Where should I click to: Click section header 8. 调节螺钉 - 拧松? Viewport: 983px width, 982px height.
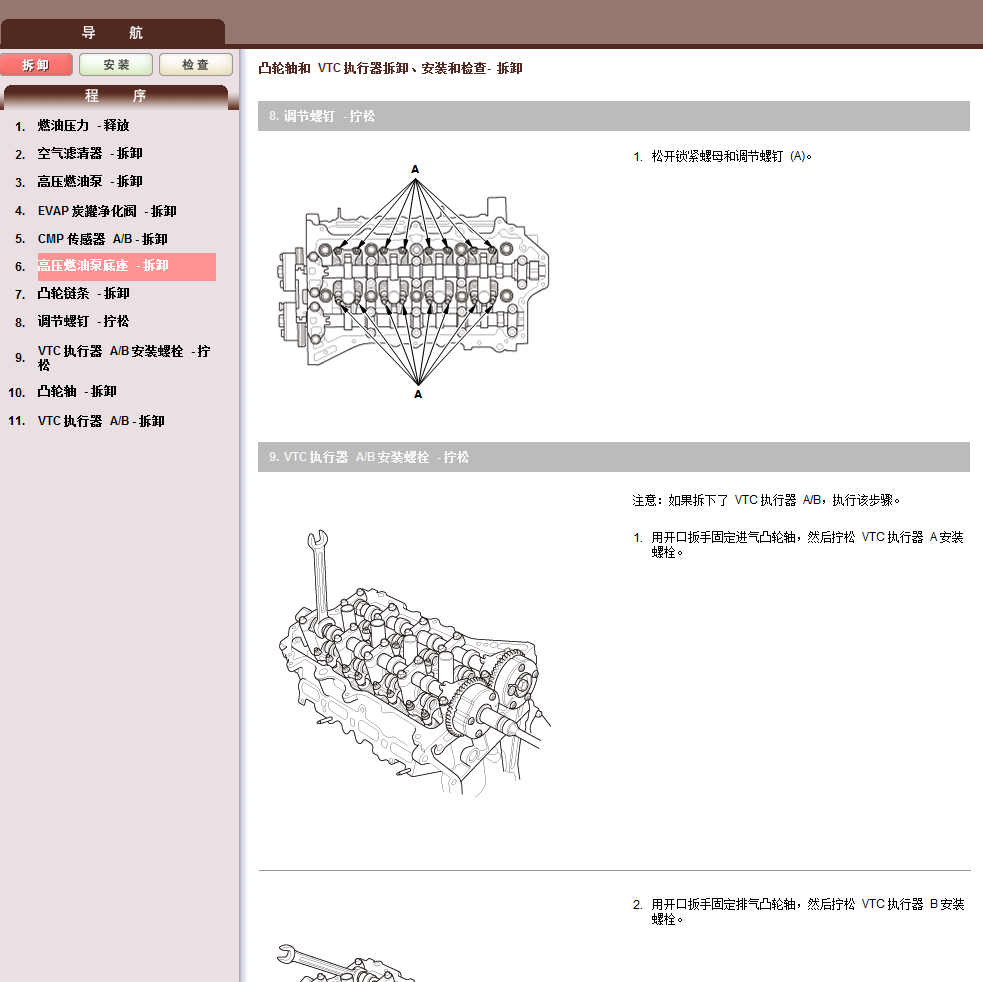click(x=614, y=116)
